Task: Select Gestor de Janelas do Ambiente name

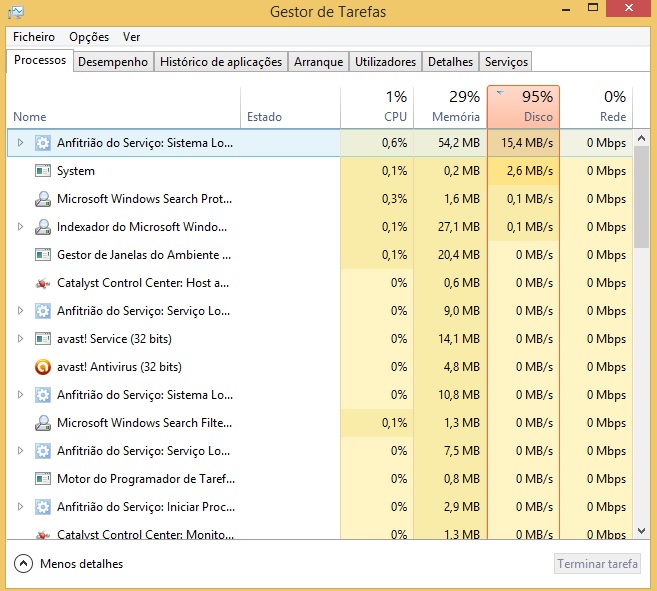Action: coord(144,255)
